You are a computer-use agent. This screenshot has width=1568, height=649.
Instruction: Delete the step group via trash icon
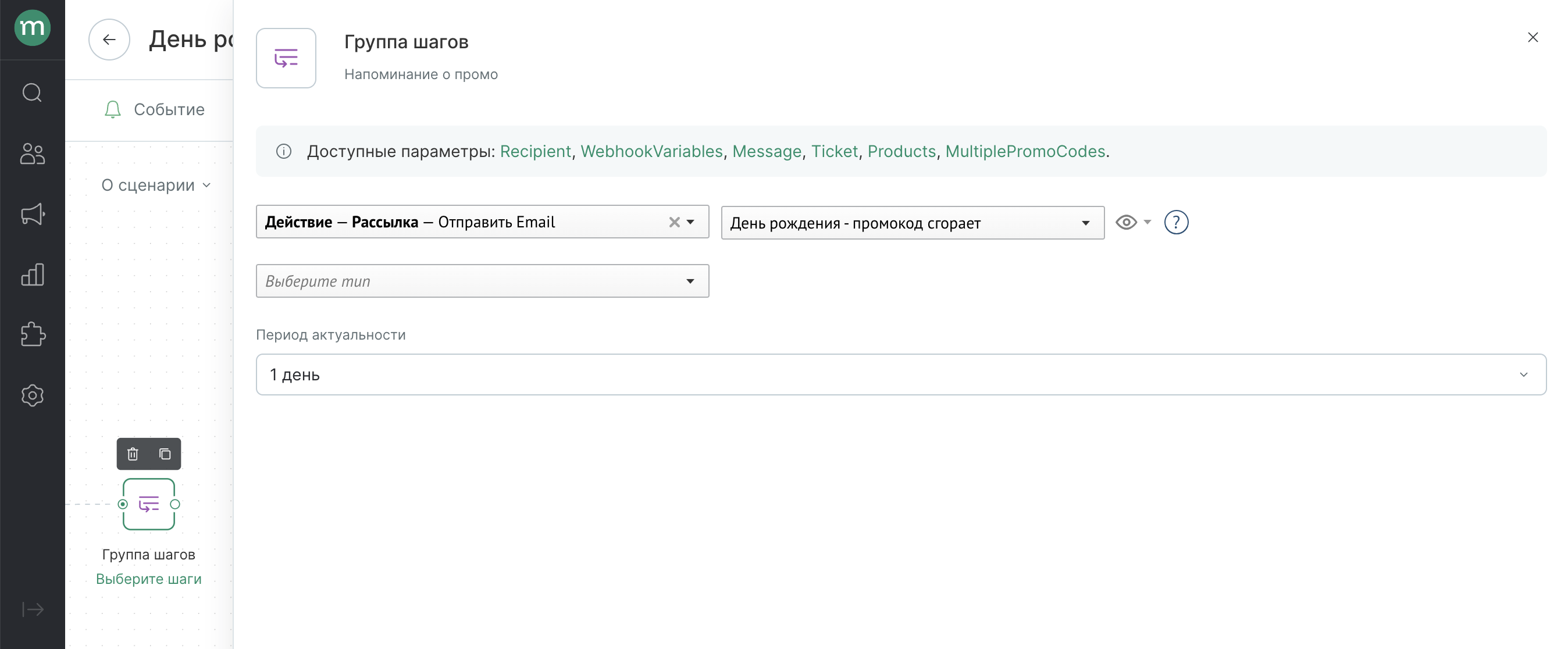[133, 454]
